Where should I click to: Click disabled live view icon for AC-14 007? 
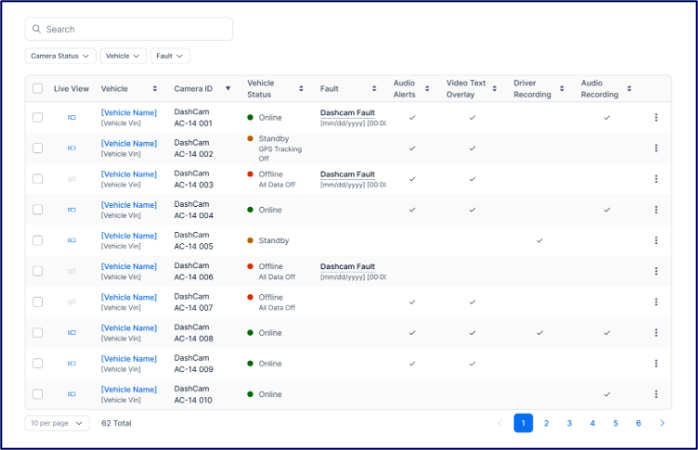point(72,302)
